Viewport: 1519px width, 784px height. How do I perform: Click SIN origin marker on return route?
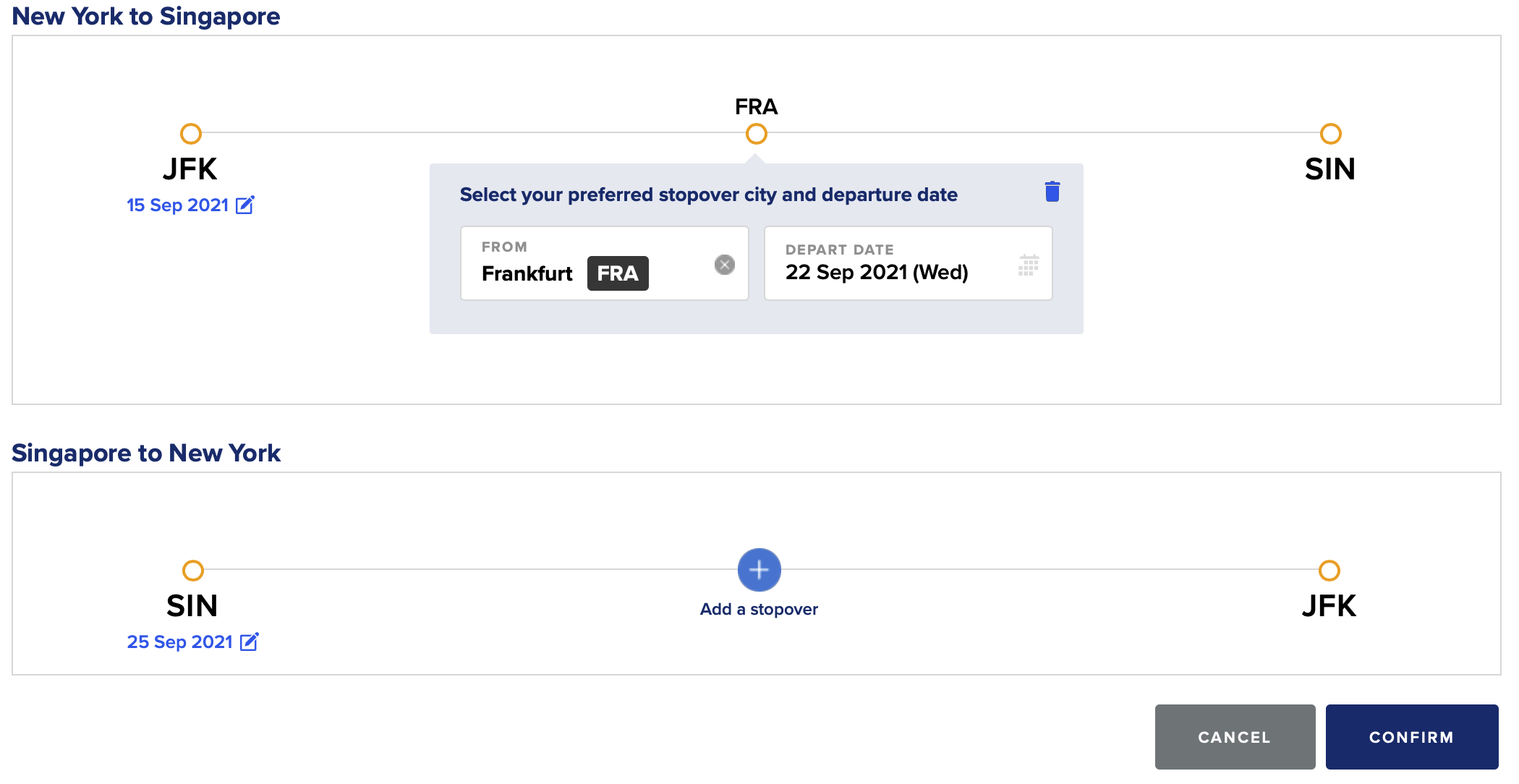pyautogui.click(x=193, y=571)
